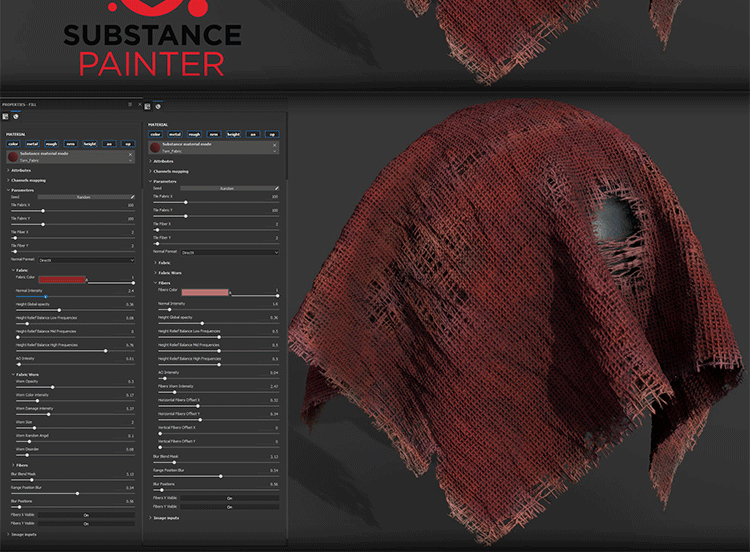Click Tile Fiber X value in left panel
This screenshot has width=750, height=554.
(132, 232)
